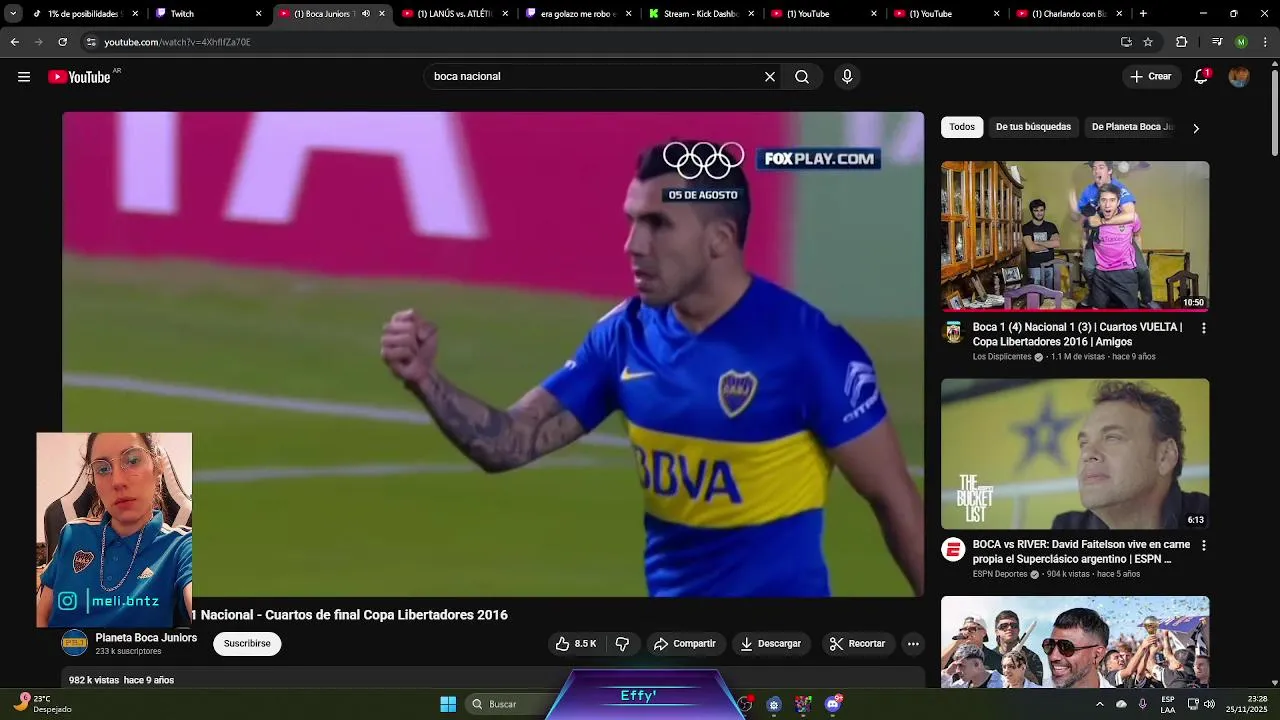Viewport: 1280px width, 720px height.
Task: Open the account avatar menu
Action: coord(1239,77)
